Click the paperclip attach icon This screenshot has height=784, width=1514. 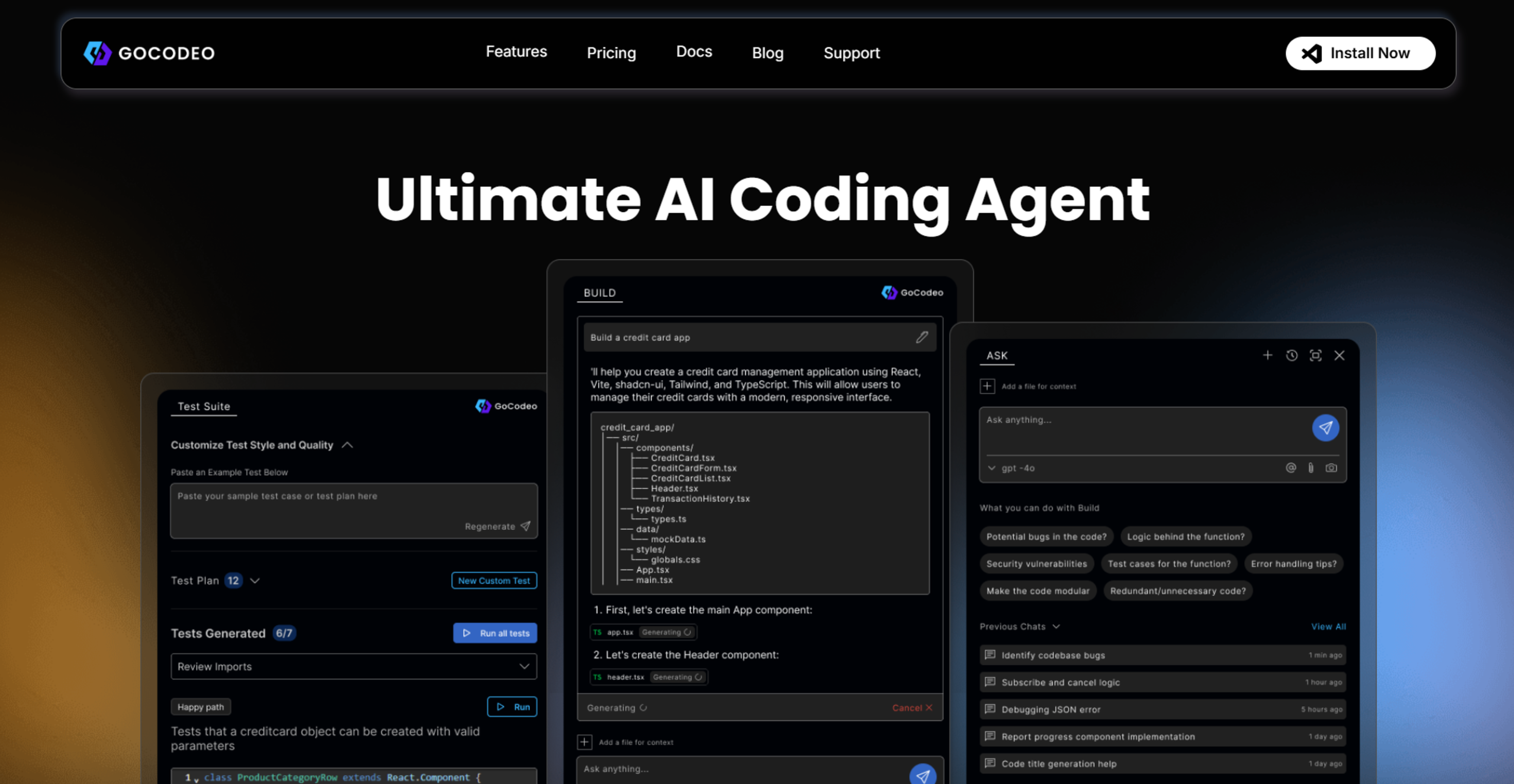(x=1311, y=468)
